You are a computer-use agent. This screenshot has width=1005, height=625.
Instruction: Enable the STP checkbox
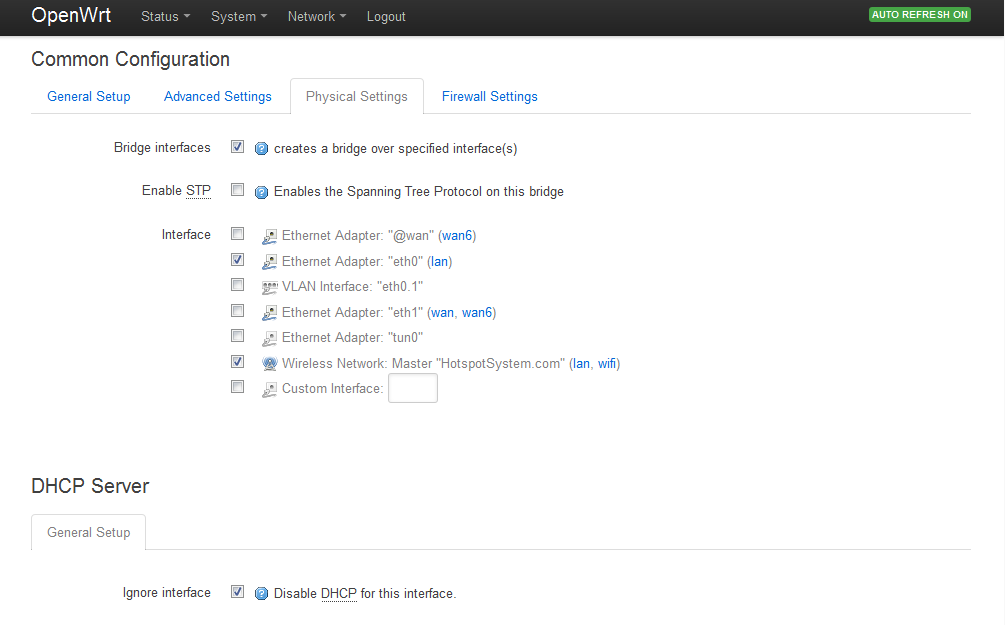[238, 190]
